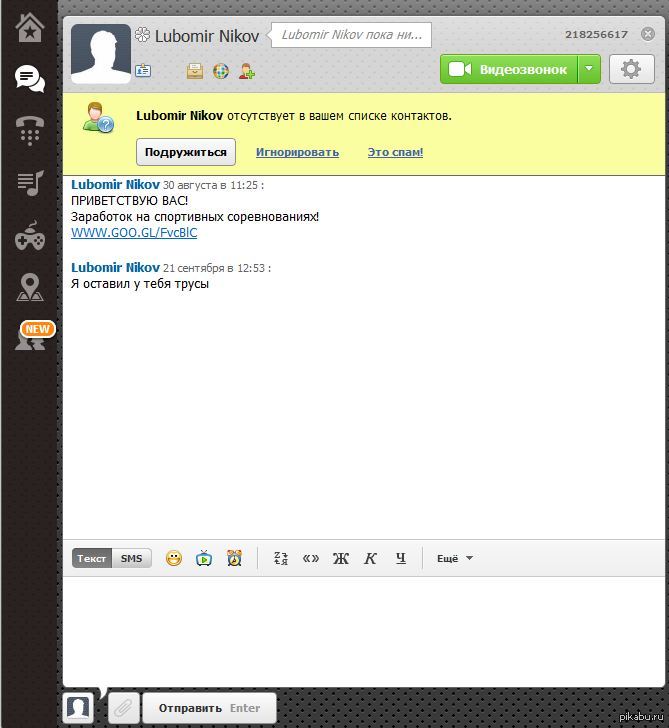Viewport: 669px width, 728px height.
Task: Open the animated TV cartoon icon
Action: click(x=204, y=558)
